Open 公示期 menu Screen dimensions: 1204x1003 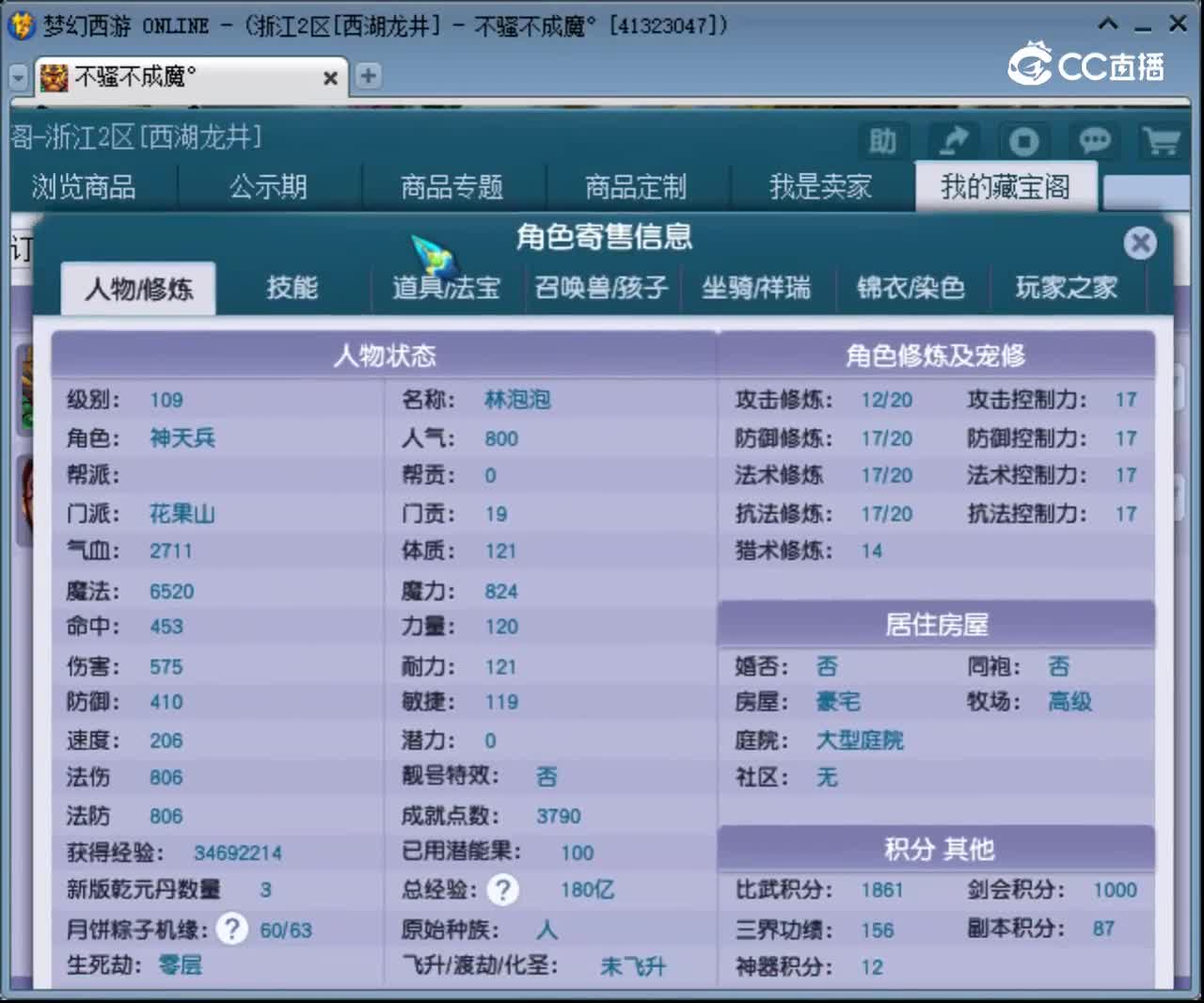click(x=268, y=187)
